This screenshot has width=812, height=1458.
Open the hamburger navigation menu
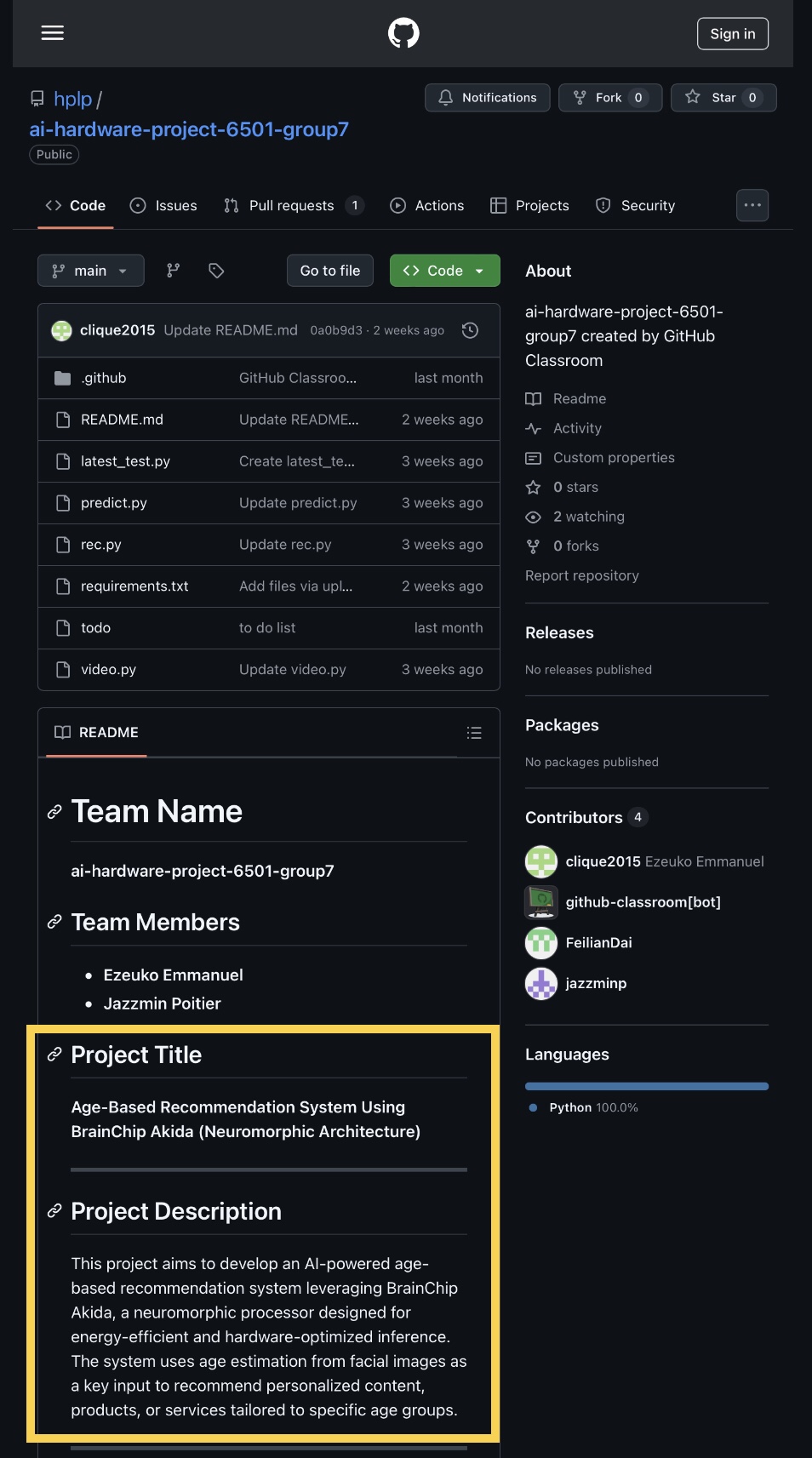(53, 33)
